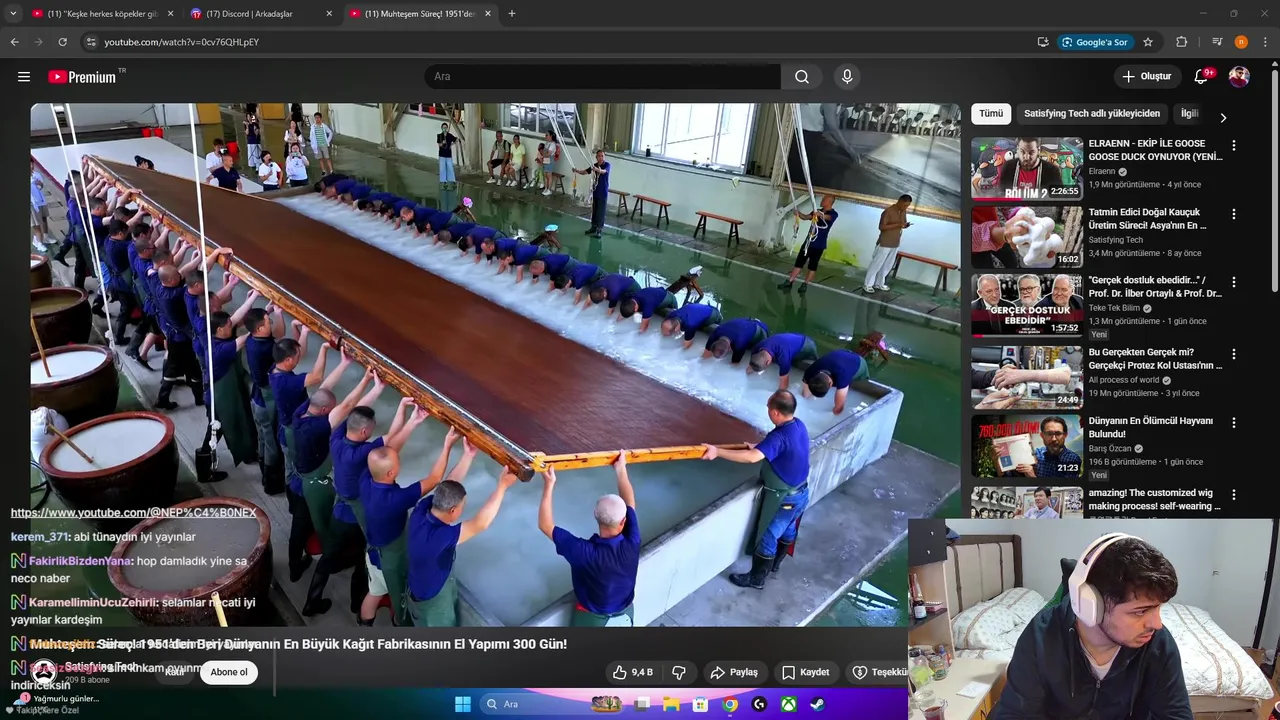The height and width of the screenshot is (720, 1280).
Task: Open the youtube.com/@NEP link overlay
Action: click(x=133, y=513)
